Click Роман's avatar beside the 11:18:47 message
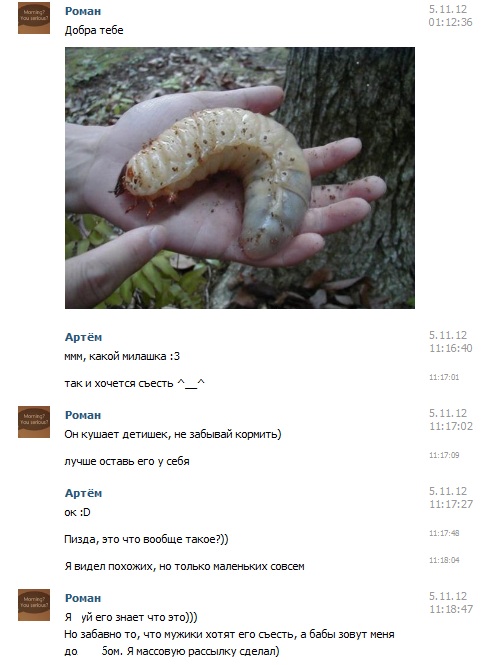Image resolution: width=498 pixels, height=665 pixels. tap(34, 605)
